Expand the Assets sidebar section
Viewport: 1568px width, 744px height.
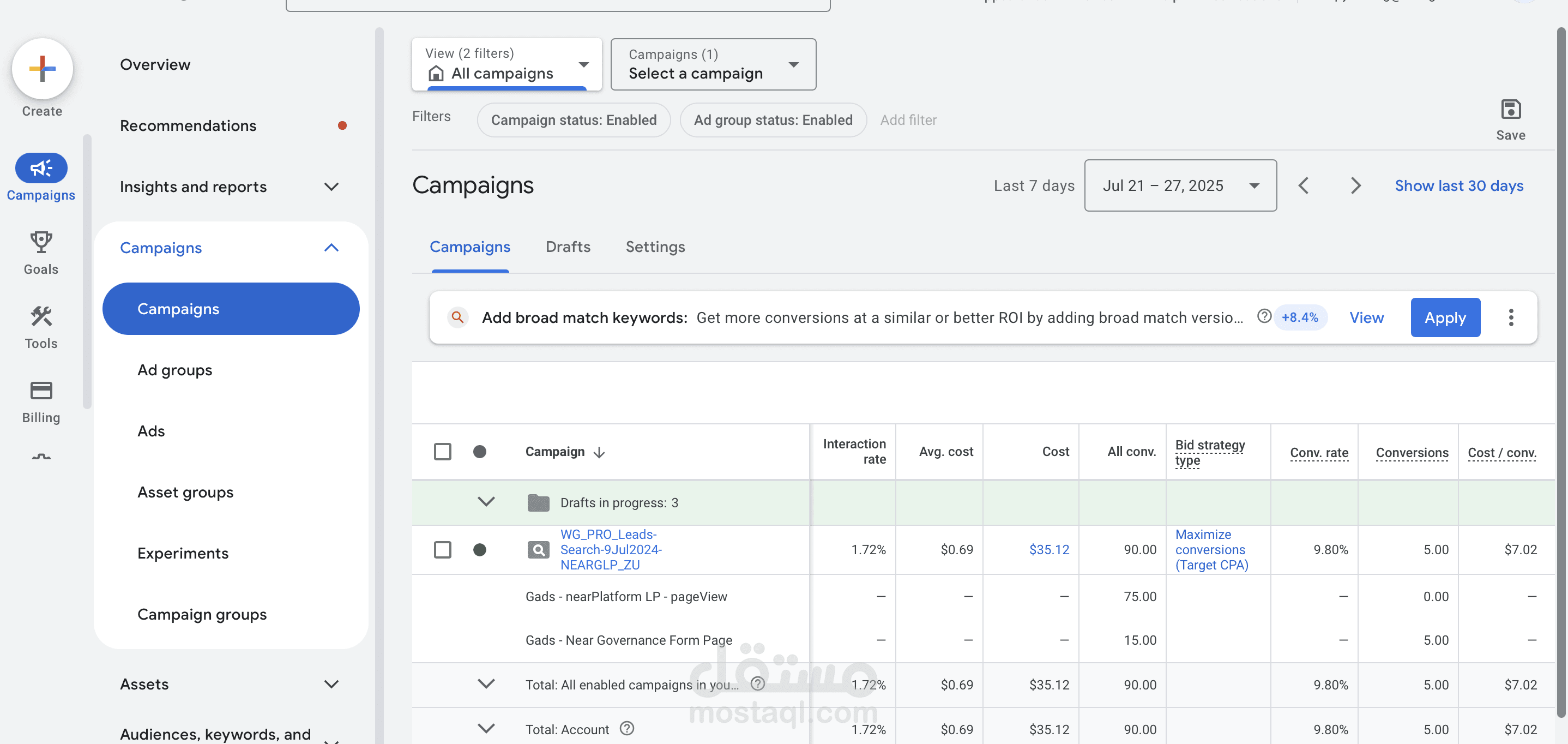pyautogui.click(x=331, y=685)
